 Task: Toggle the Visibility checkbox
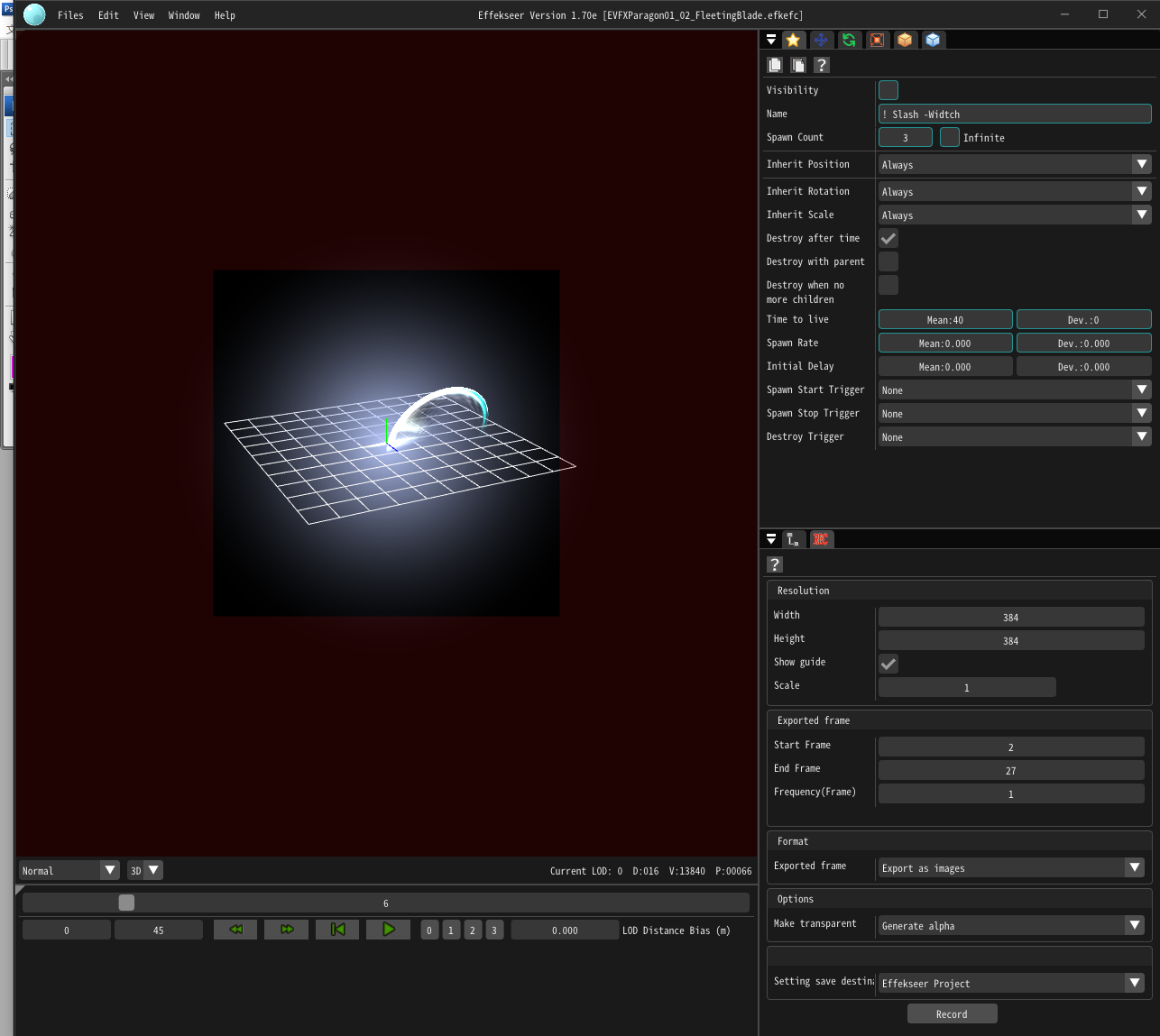pyautogui.click(x=888, y=90)
